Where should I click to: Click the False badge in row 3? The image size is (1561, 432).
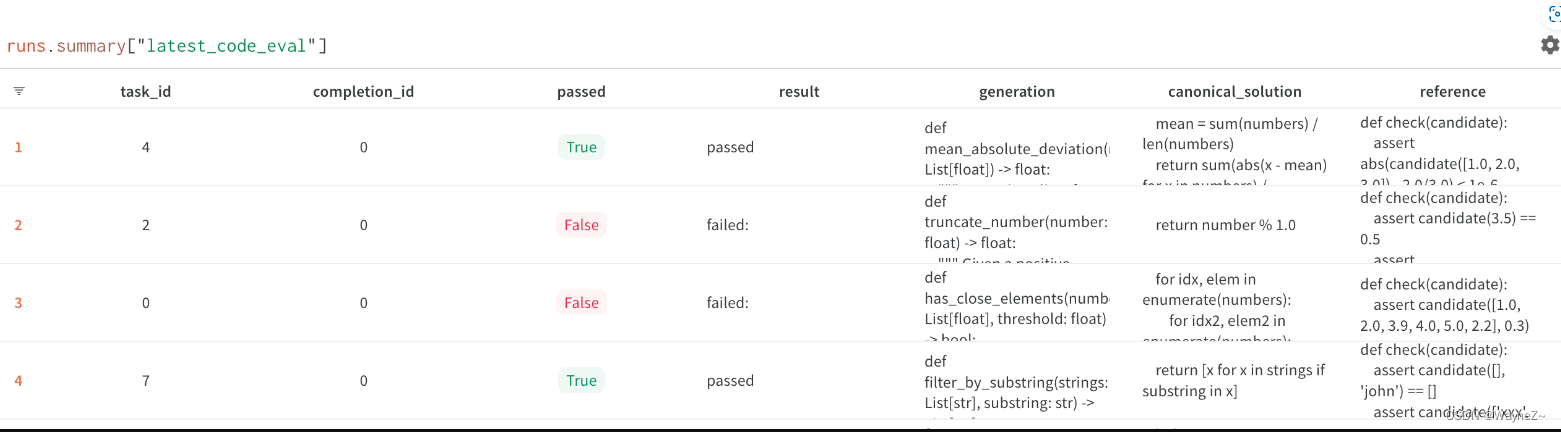(581, 303)
